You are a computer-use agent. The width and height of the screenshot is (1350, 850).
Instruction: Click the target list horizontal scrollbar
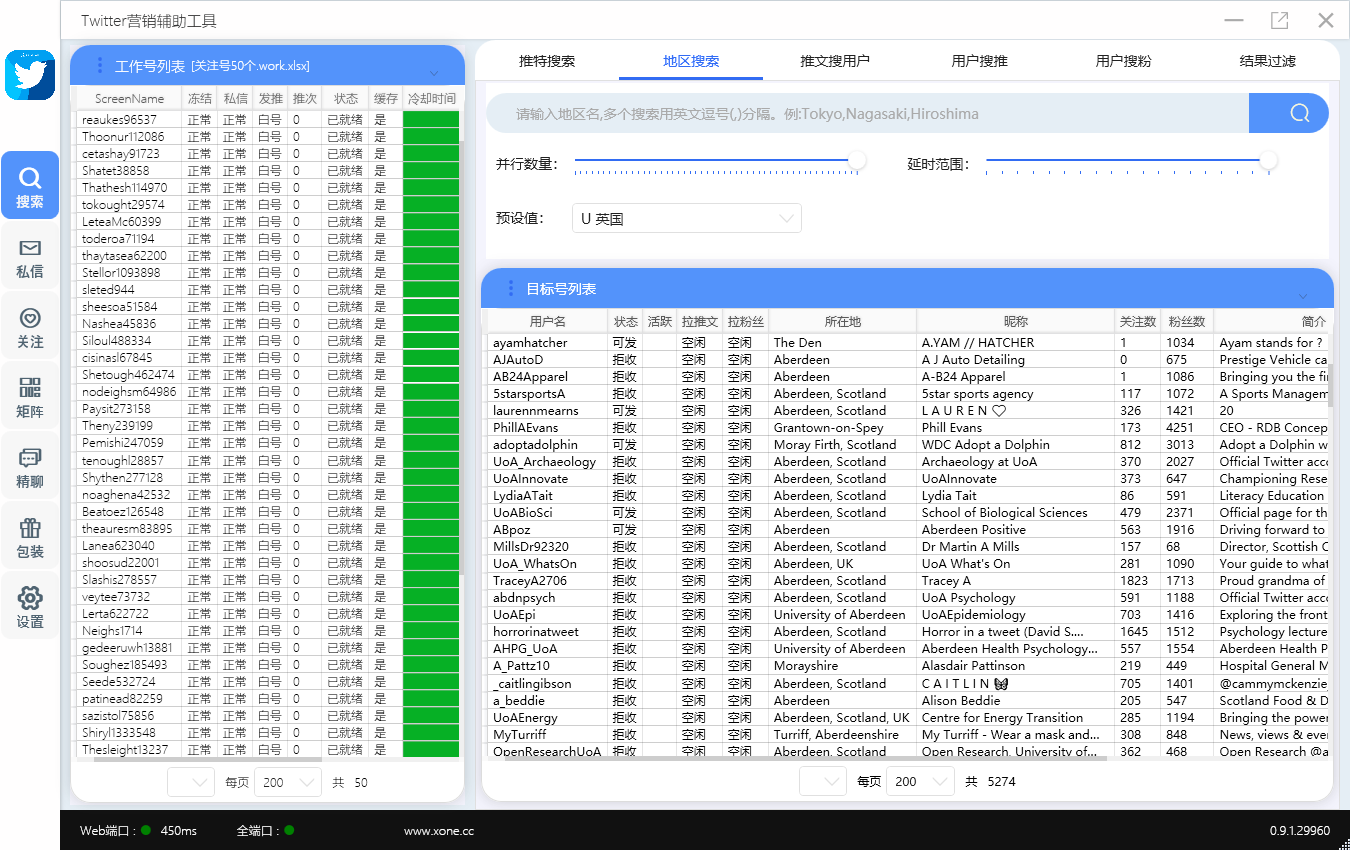[806, 758]
